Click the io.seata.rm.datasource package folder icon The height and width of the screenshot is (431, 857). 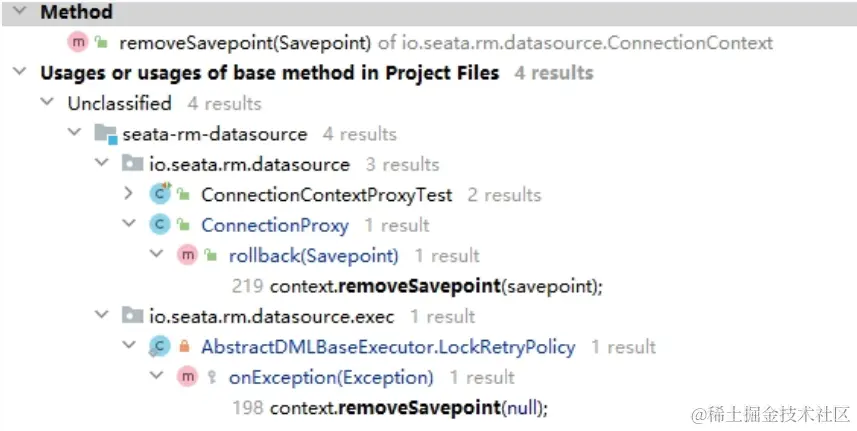[132, 163]
